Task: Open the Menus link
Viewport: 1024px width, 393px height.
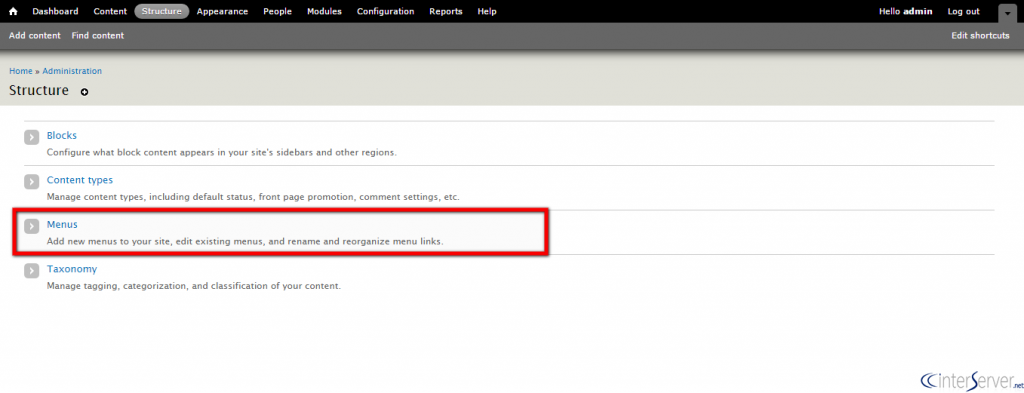Action: 62,224
